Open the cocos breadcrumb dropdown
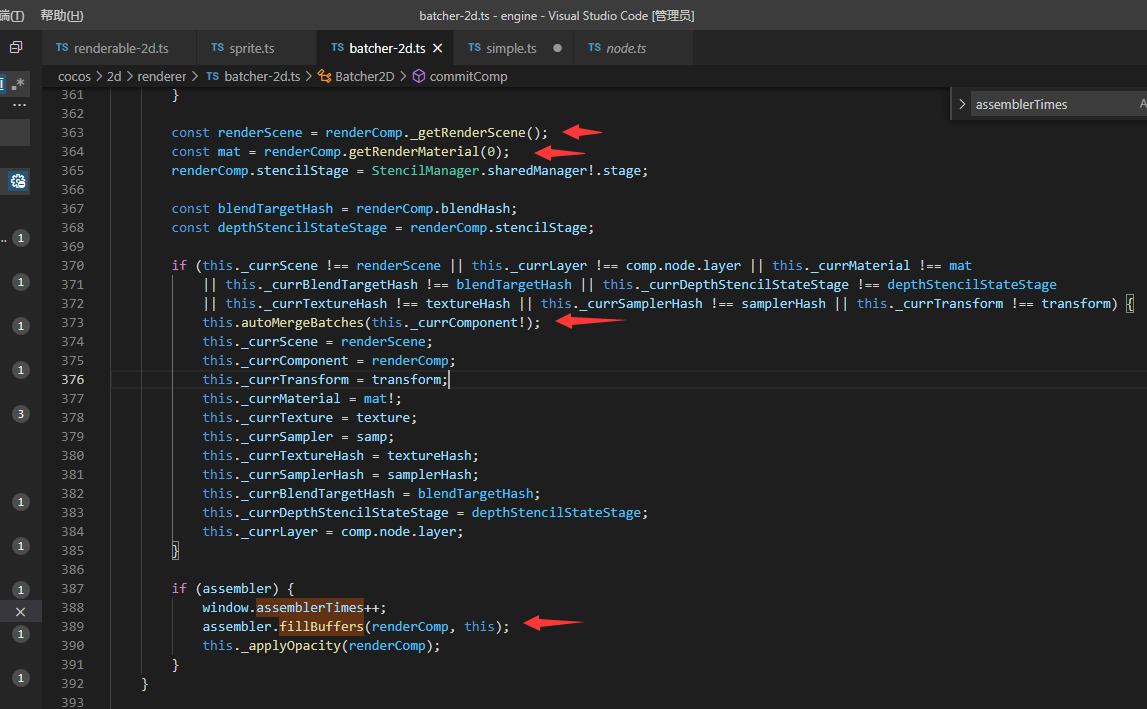 click(74, 76)
